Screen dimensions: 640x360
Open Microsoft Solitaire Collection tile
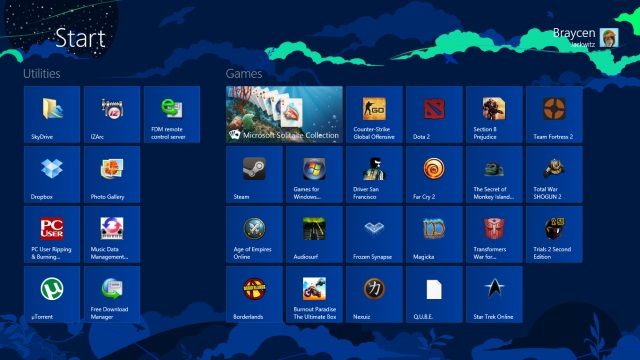click(x=284, y=114)
